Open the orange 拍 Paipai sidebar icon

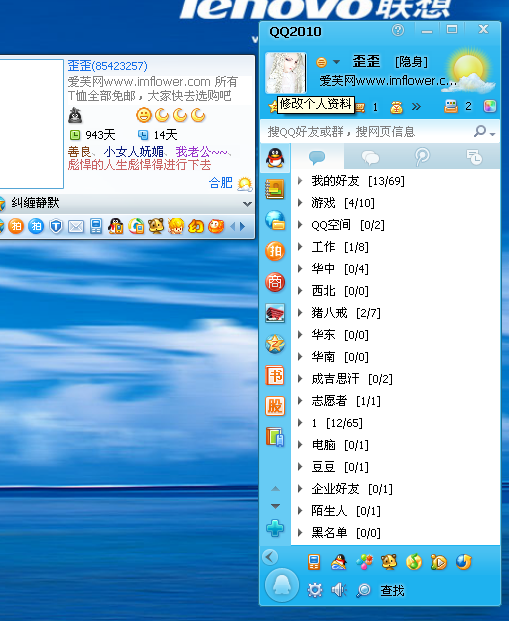point(275,251)
